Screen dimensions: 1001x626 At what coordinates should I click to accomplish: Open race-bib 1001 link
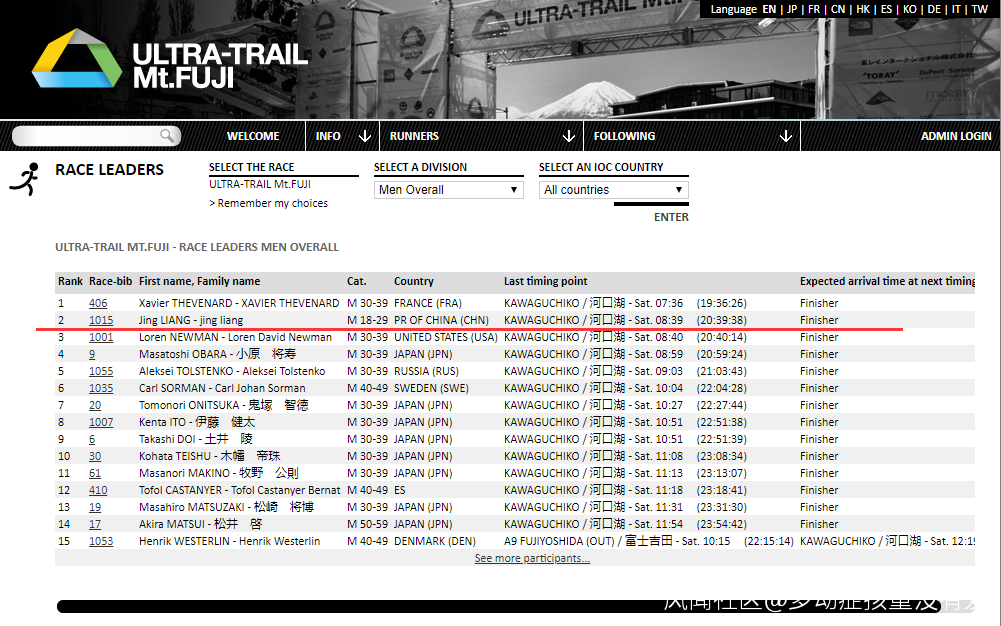coord(101,337)
